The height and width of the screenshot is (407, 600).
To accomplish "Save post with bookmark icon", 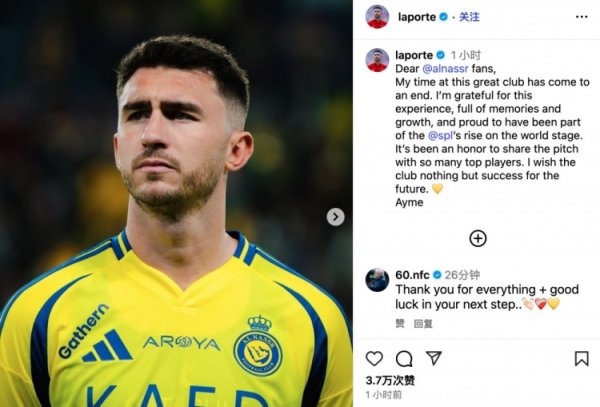I will pyautogui.click(x=581, y=358).
